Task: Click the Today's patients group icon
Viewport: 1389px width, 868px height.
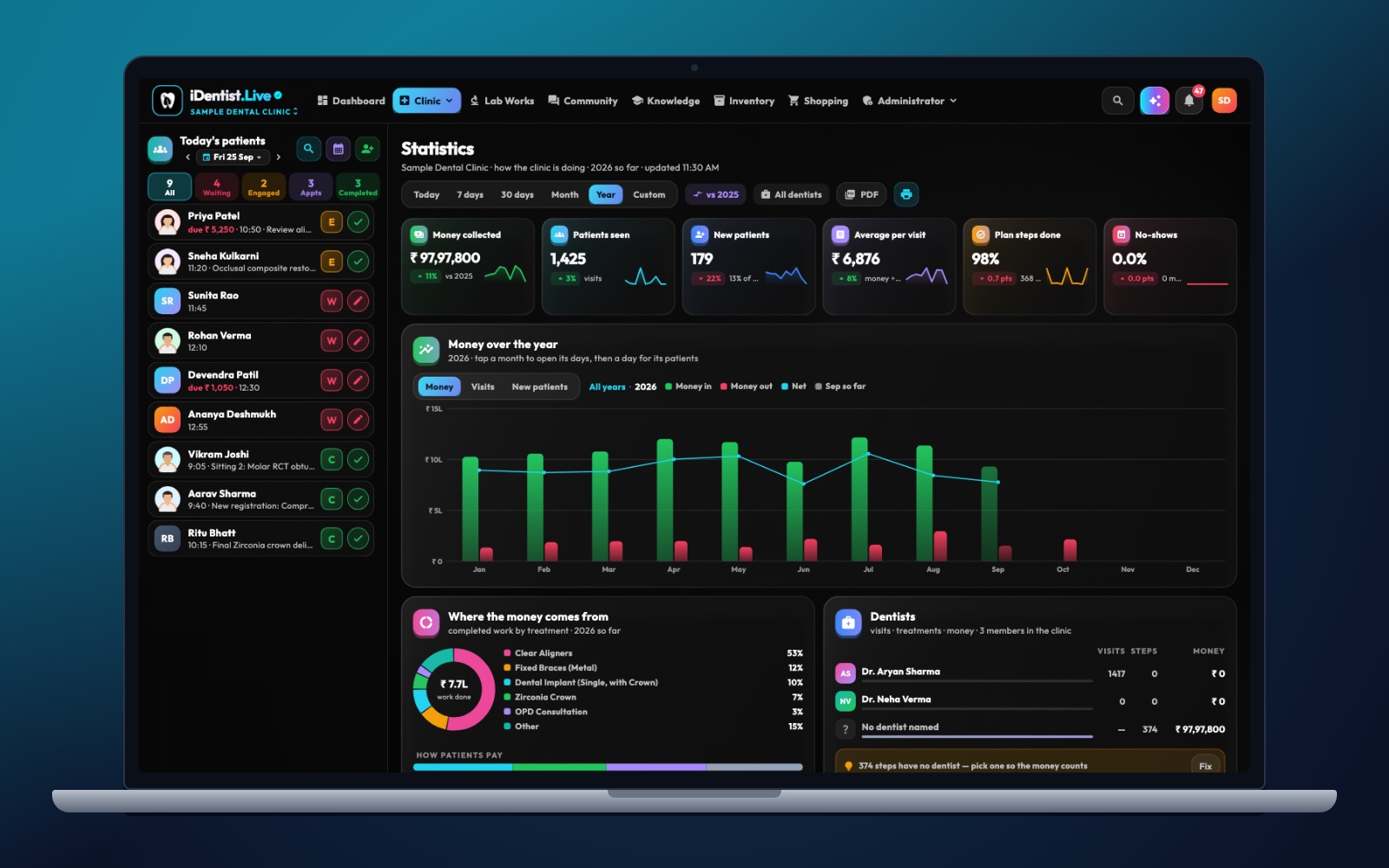Action: [161, 149]
